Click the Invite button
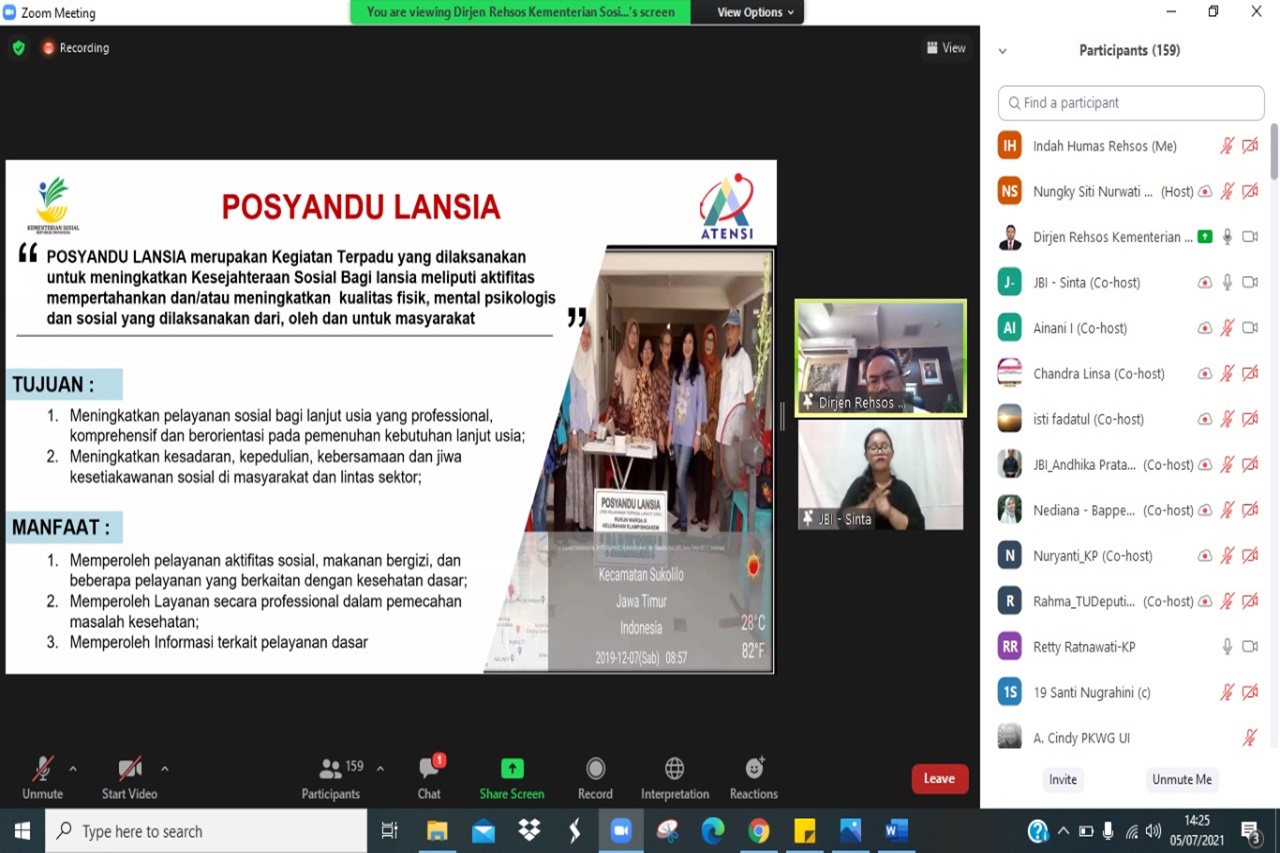 pyautogui.click(x=1063, y=779)
